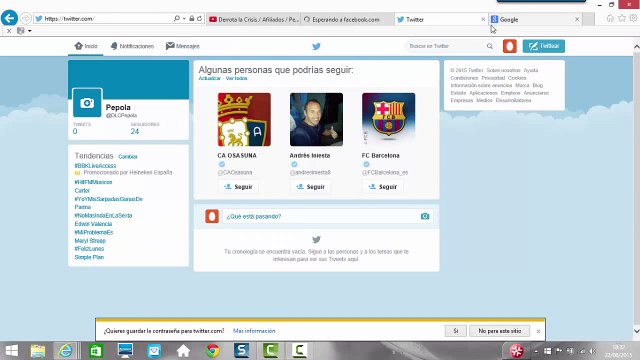
Task: Open the Pepola profile name link
Action: pyautogui.click(x=118, y=107)
